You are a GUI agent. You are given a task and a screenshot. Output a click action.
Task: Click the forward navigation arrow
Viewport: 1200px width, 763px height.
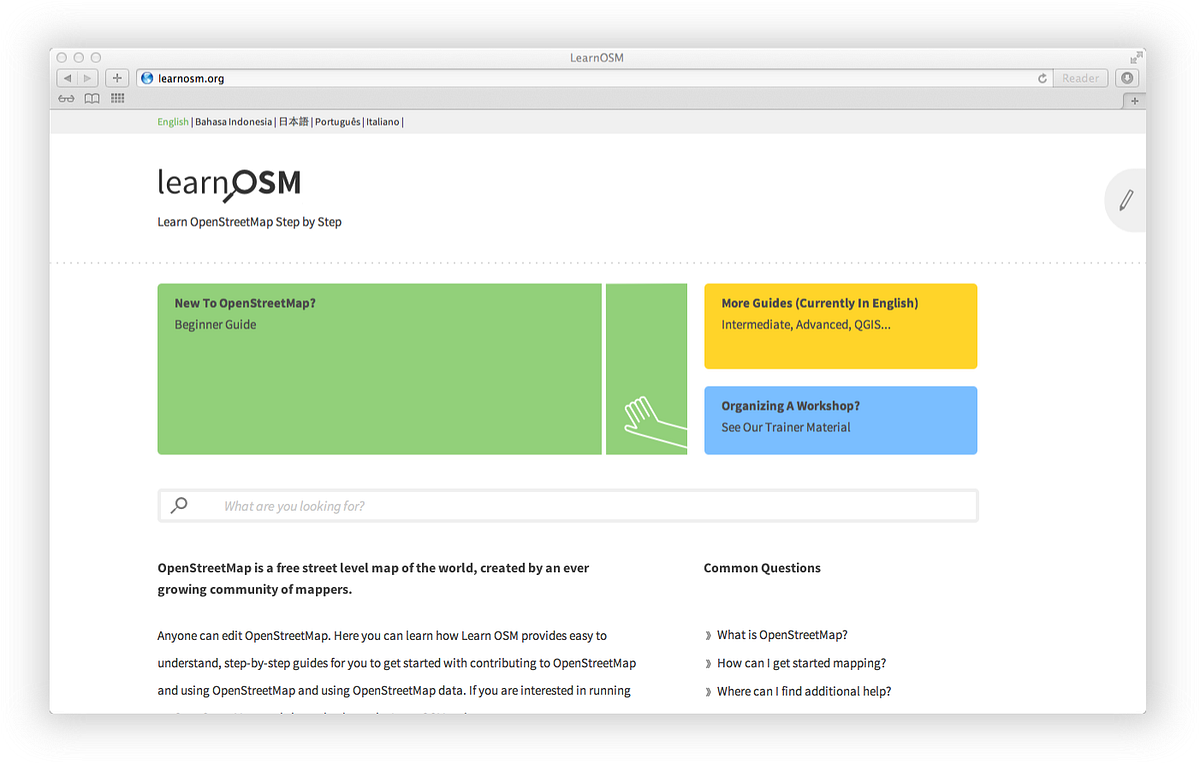point(87,77)
